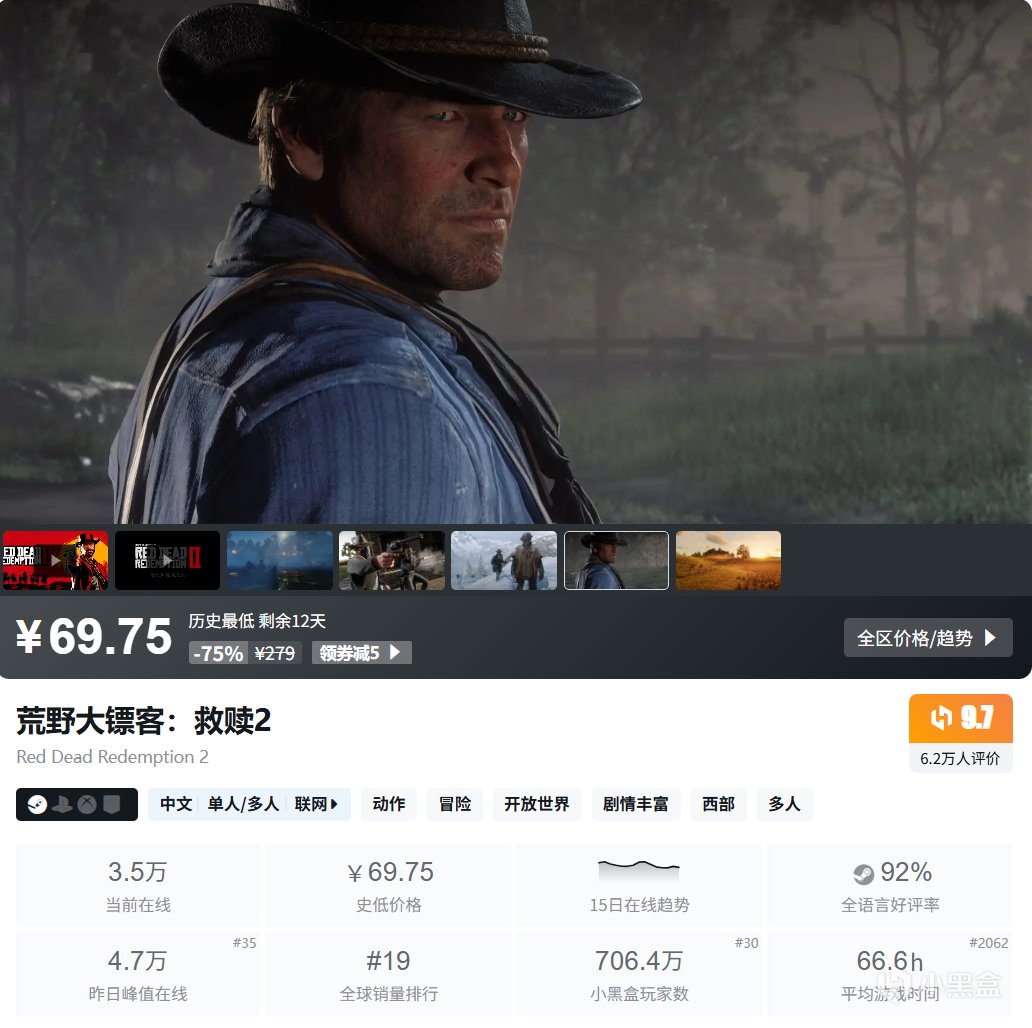
Task: Play the first red trailer video thumbnail
Action: (x=55, y=560)
